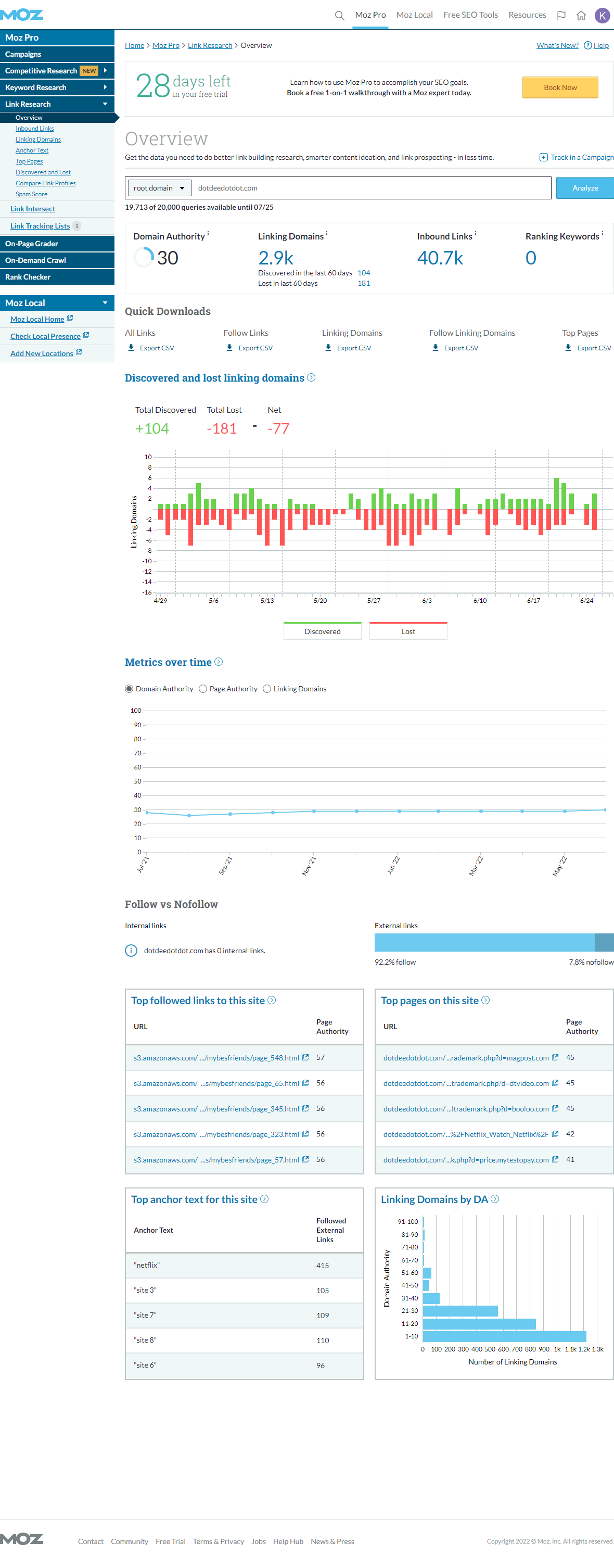Open help icon beside Linking Domains by DA
The height and width of the screenshot is (1568, 614).
pyautogui.click(x=495, y=1198)
